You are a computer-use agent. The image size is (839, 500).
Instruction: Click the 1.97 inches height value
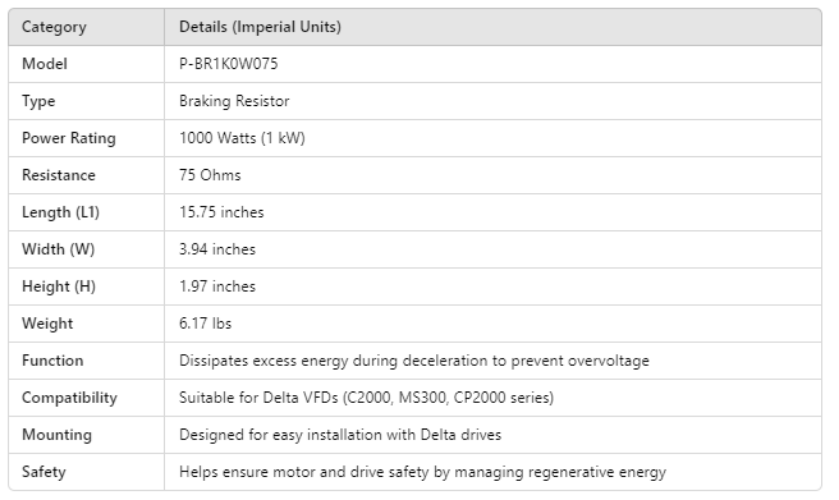coord(217,286)
